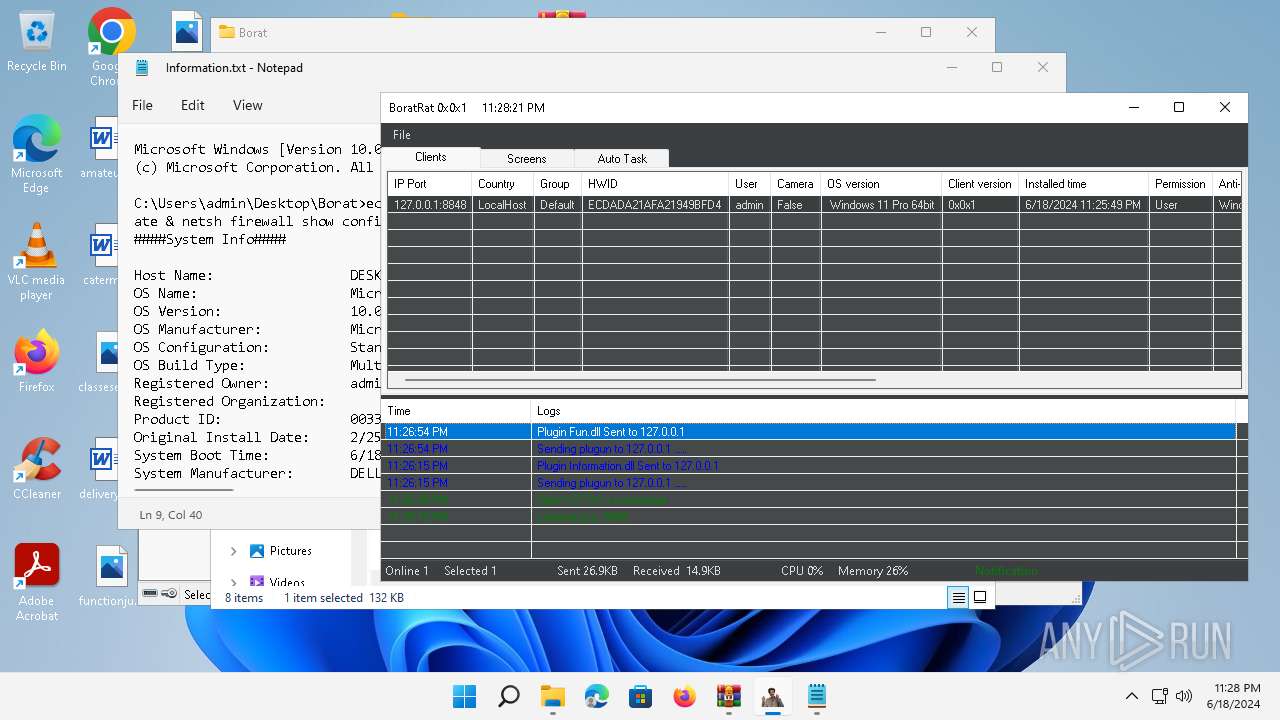The image size is (1280, 720).
Task: Open Microsoft Edge from the taskbar
Action: pyautogui.click(x=596, y=696)
